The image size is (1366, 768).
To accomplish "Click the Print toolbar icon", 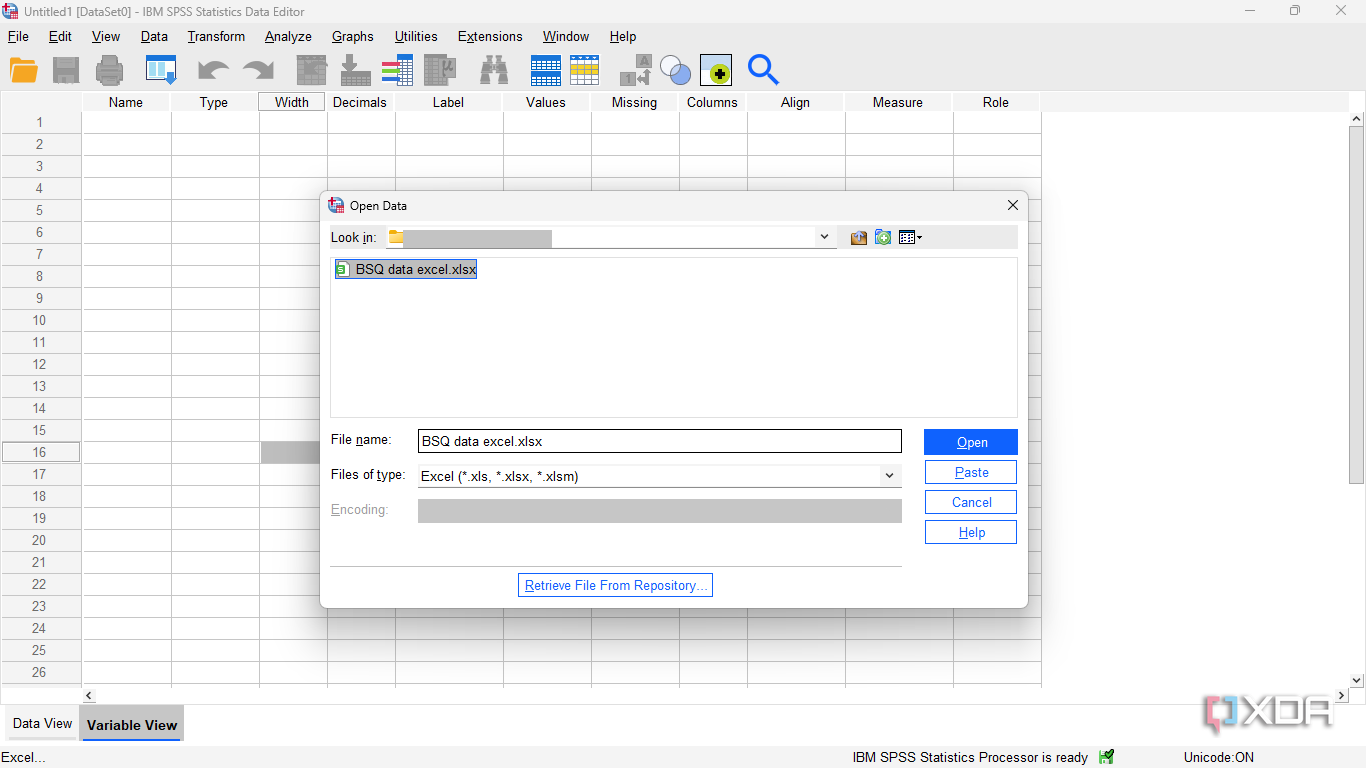I will coord(109,70).
